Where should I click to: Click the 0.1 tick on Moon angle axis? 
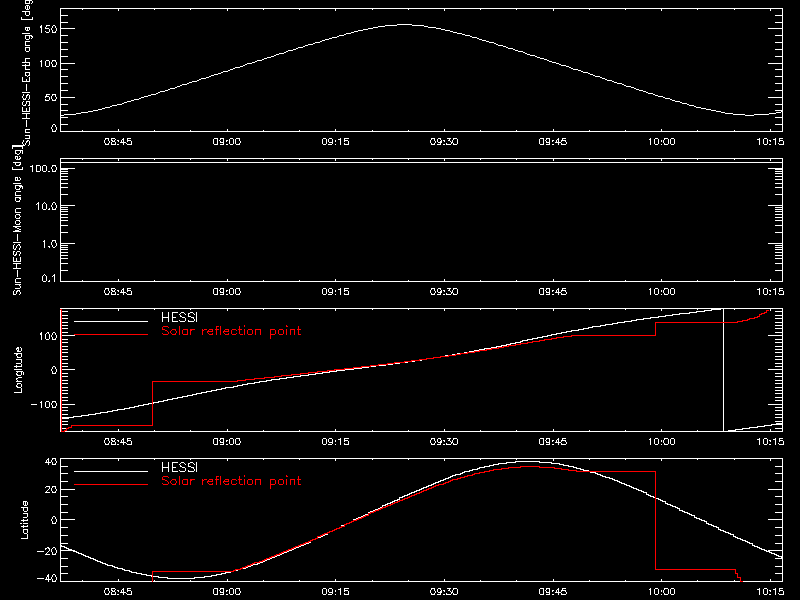49,278
